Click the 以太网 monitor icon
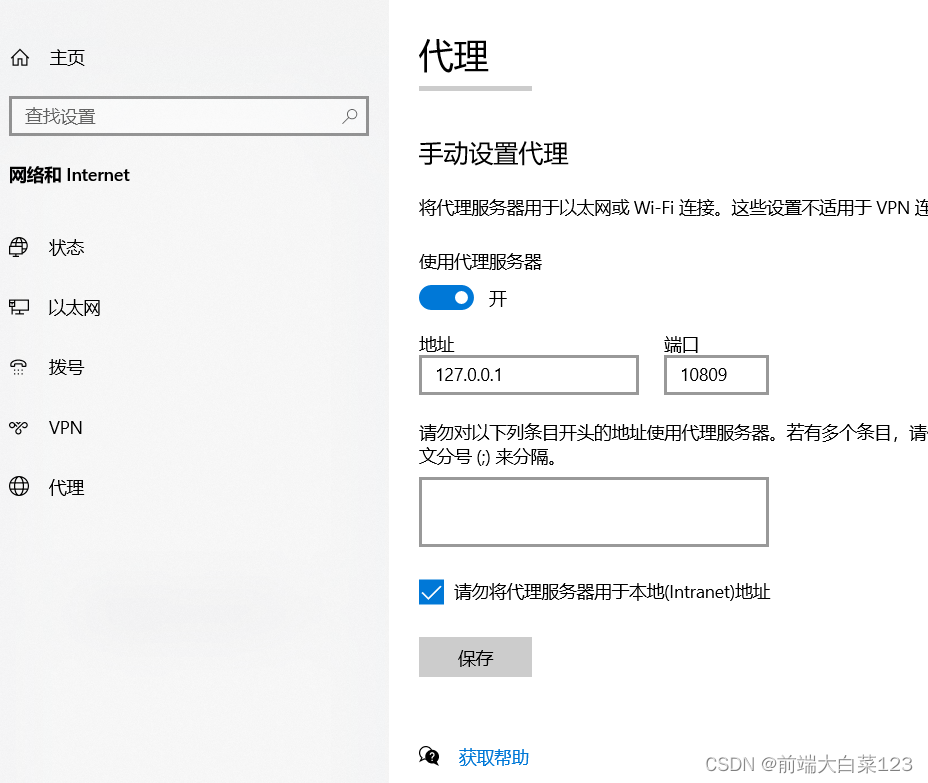Screen dimensions: 928x783 tap(18, 307)
